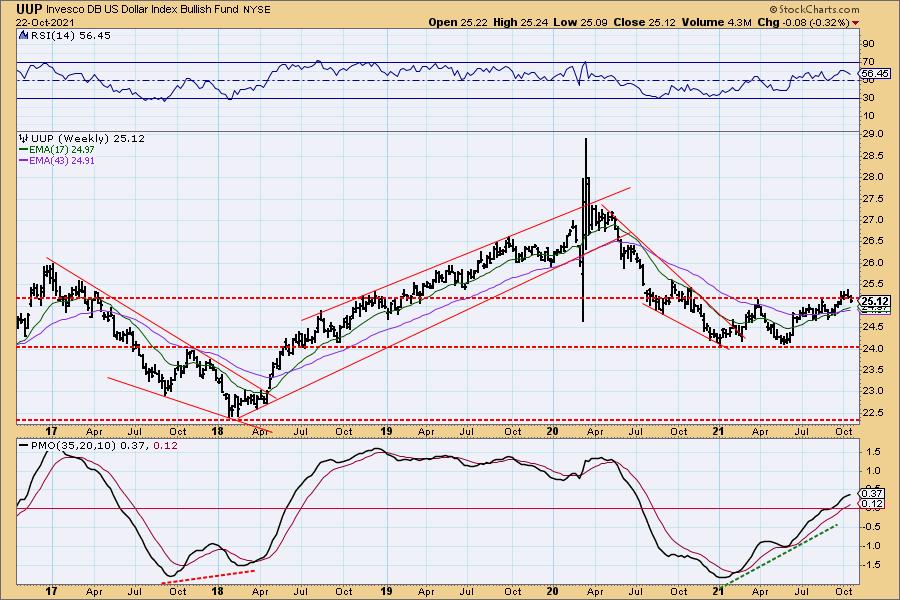The image size is (900, 600).
Task: Click the RSI indicator icon before RSI(14)
Action: 23,35
